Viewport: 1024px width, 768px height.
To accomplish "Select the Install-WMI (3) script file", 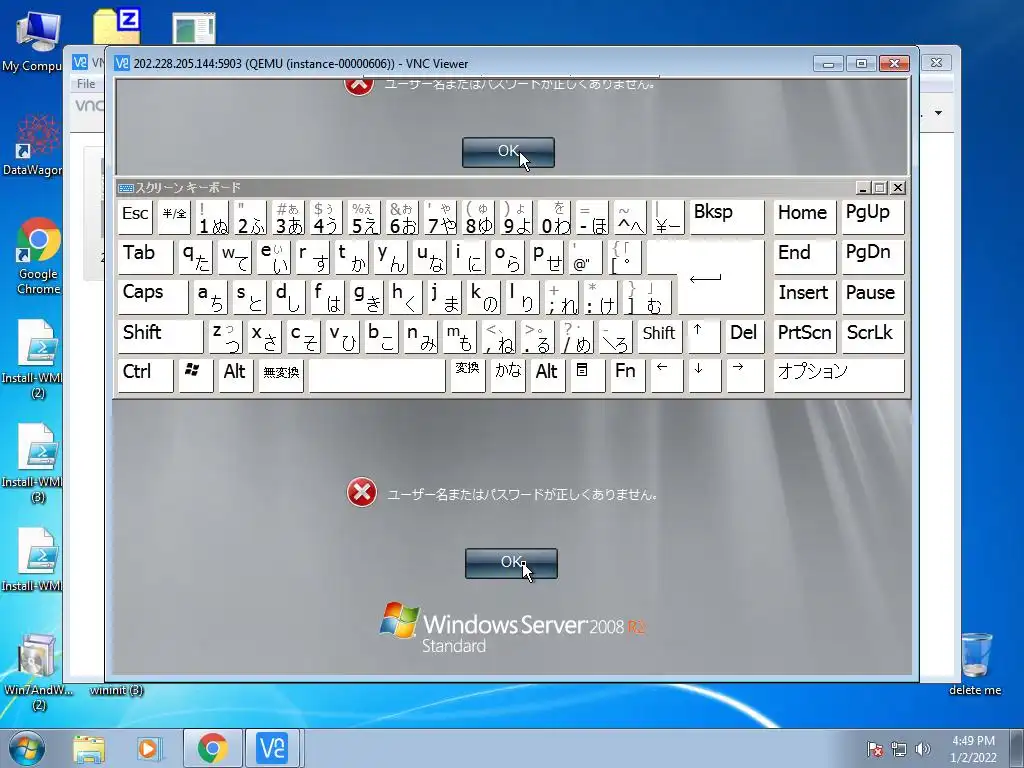I will coord(33,464).
